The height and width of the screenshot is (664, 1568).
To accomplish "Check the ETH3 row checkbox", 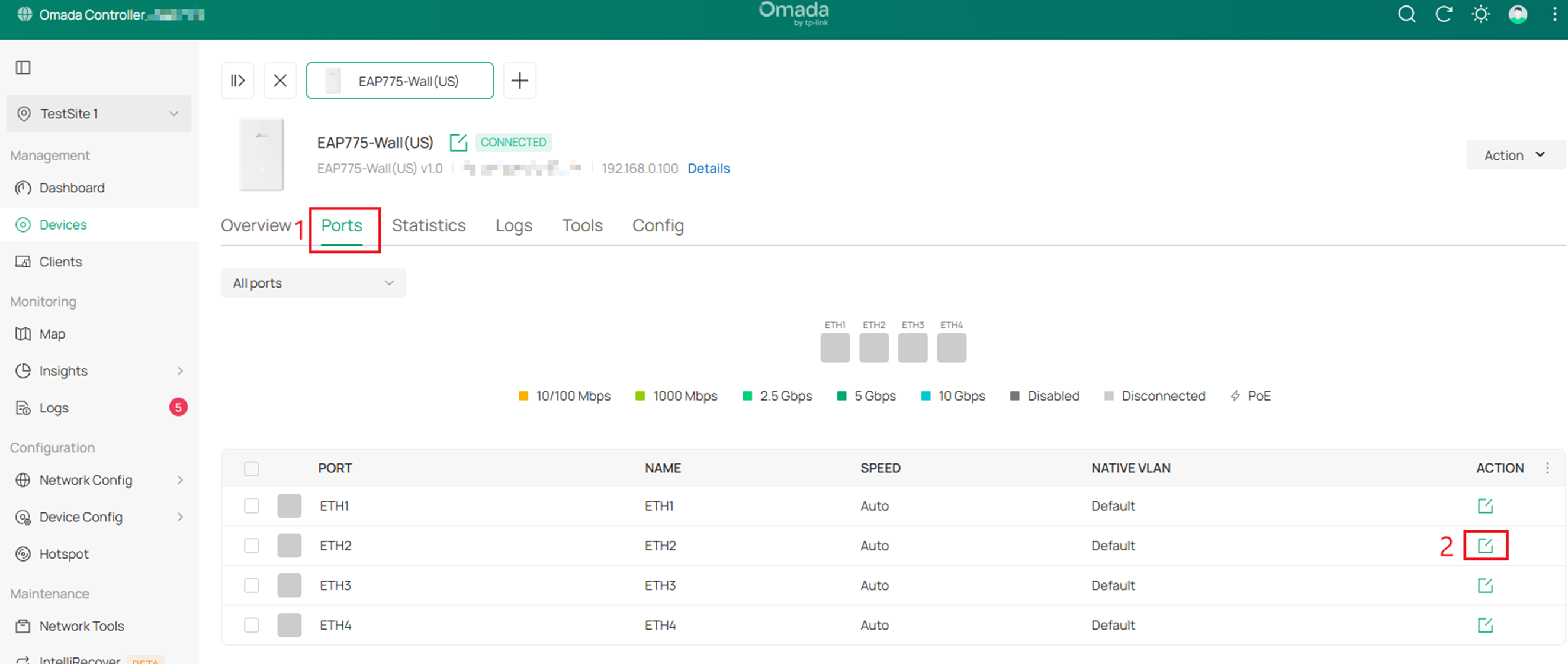I will tap(252, 585).
